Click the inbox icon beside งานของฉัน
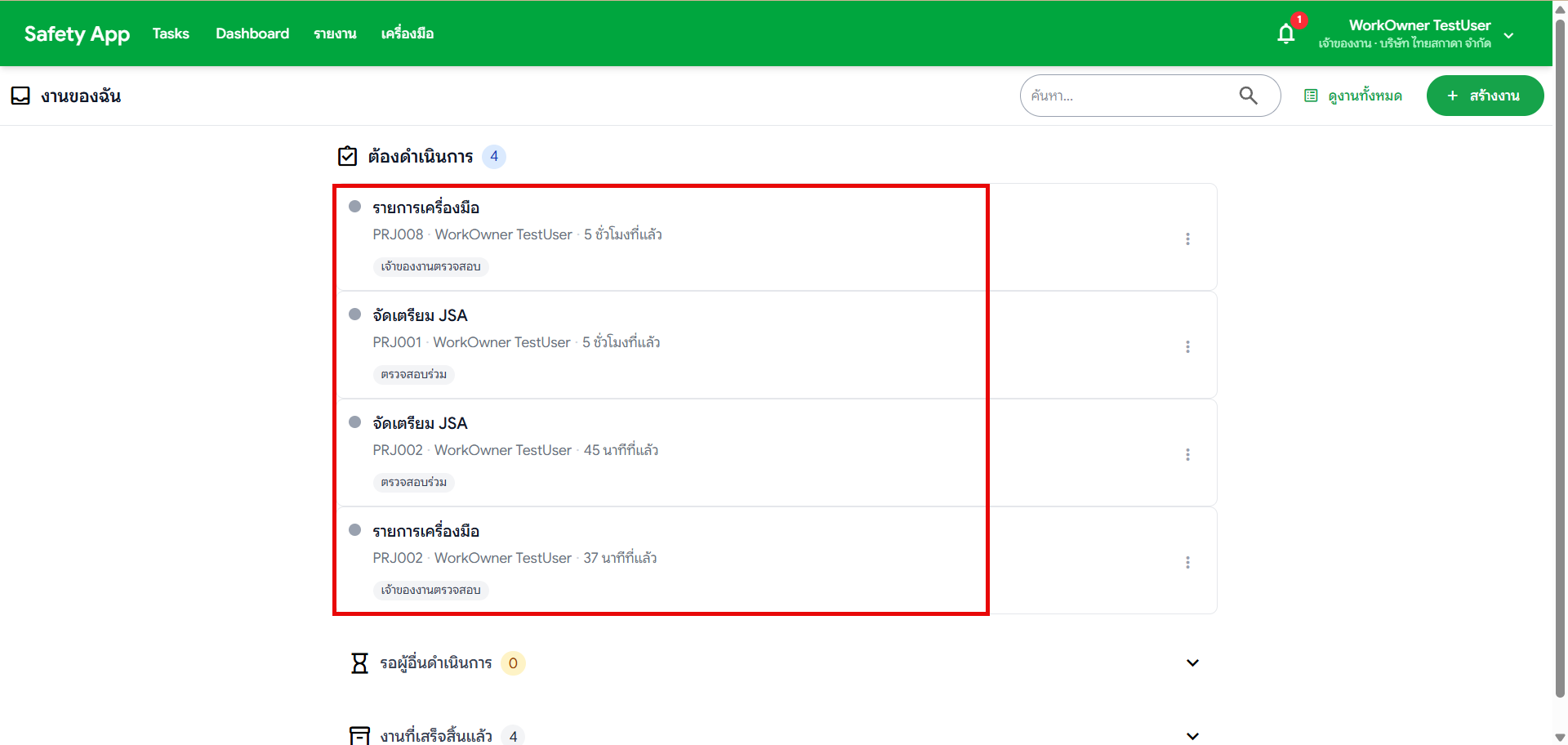 tap(20, 95)
